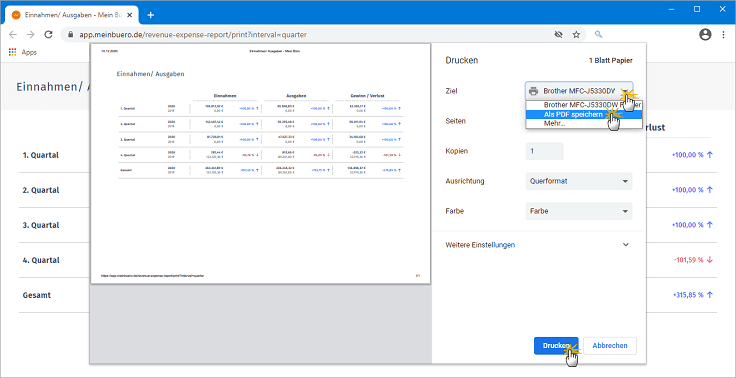Open the Apps grid shortcut

point(23,52)
